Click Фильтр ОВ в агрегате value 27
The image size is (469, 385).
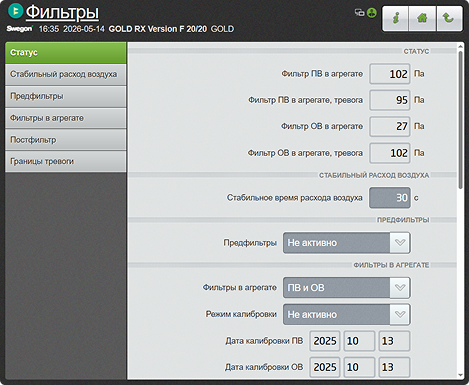pos(390,126)
